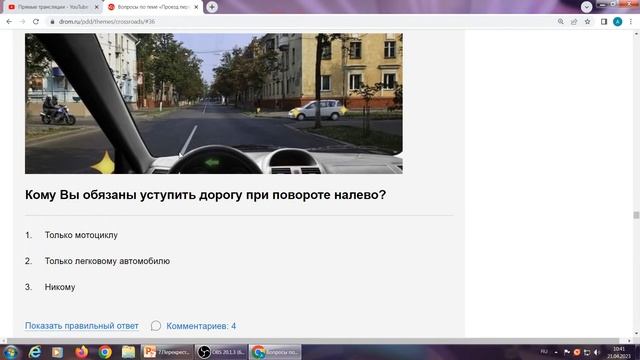Reload the drom.ru page

tap(36, 22)
